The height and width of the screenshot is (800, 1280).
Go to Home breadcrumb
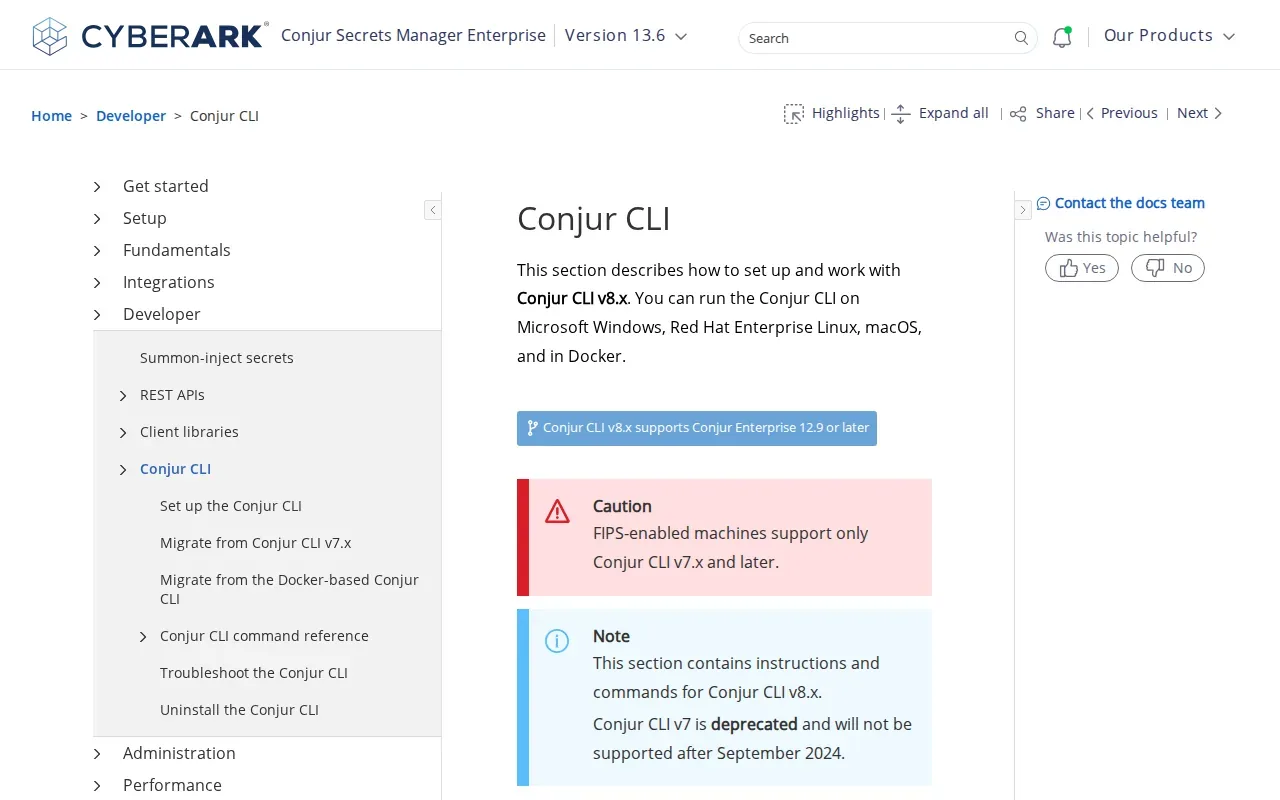tap(51, 116)
